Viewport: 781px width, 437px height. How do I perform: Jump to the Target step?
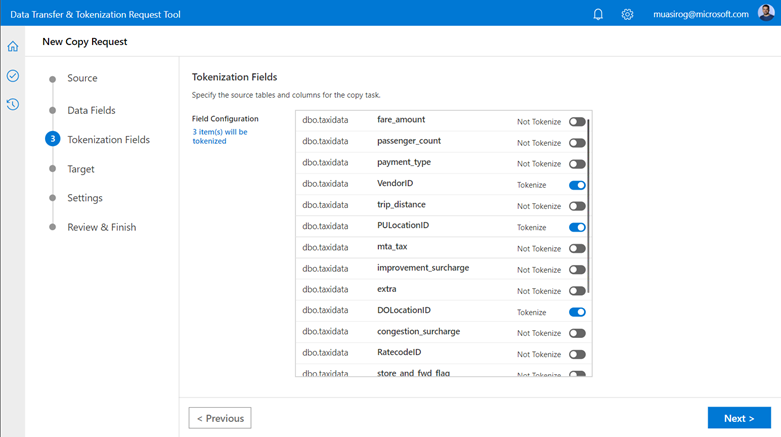(81, 169)
